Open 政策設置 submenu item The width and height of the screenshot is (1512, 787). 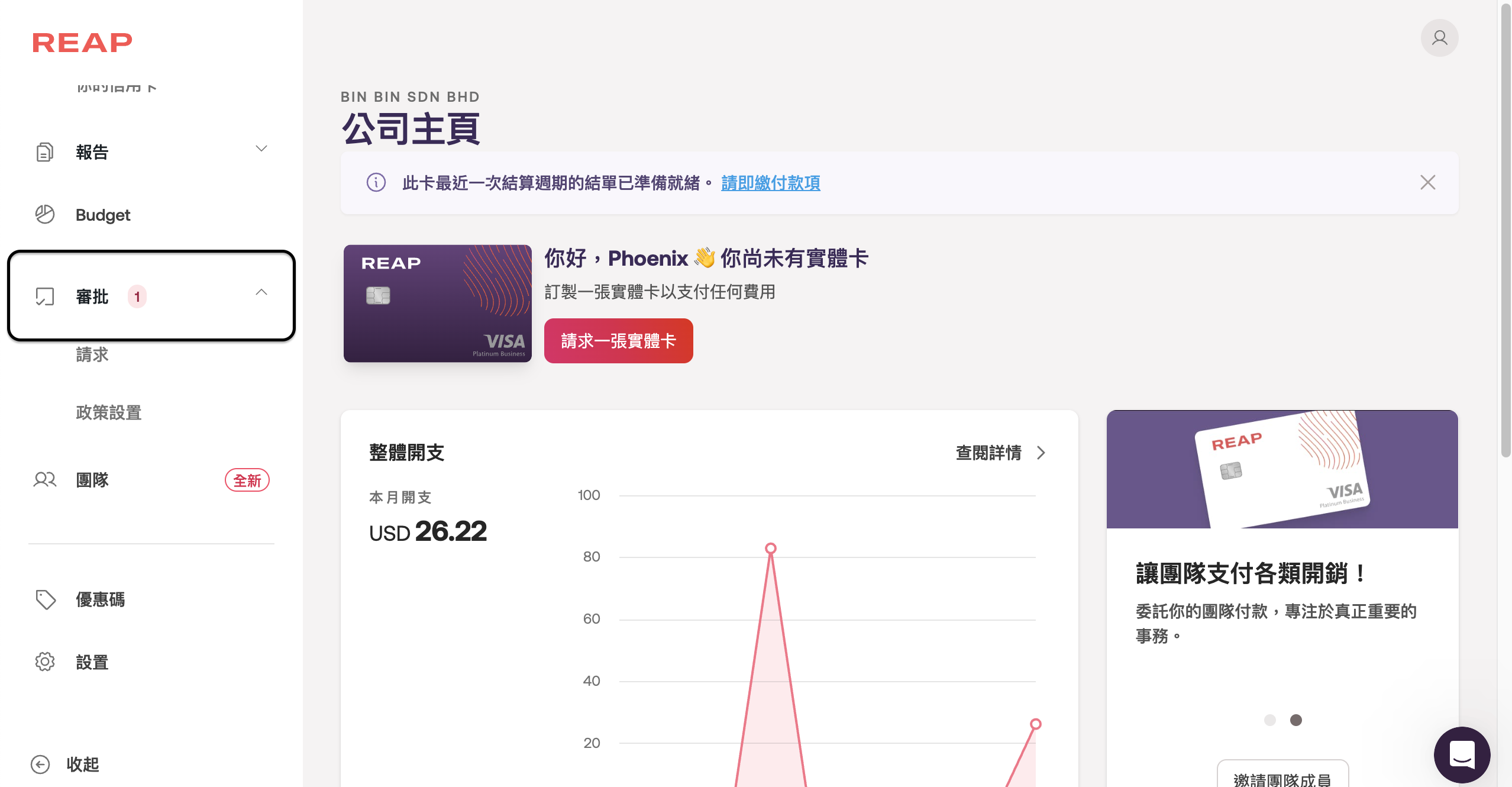click(x=109, y=412)
